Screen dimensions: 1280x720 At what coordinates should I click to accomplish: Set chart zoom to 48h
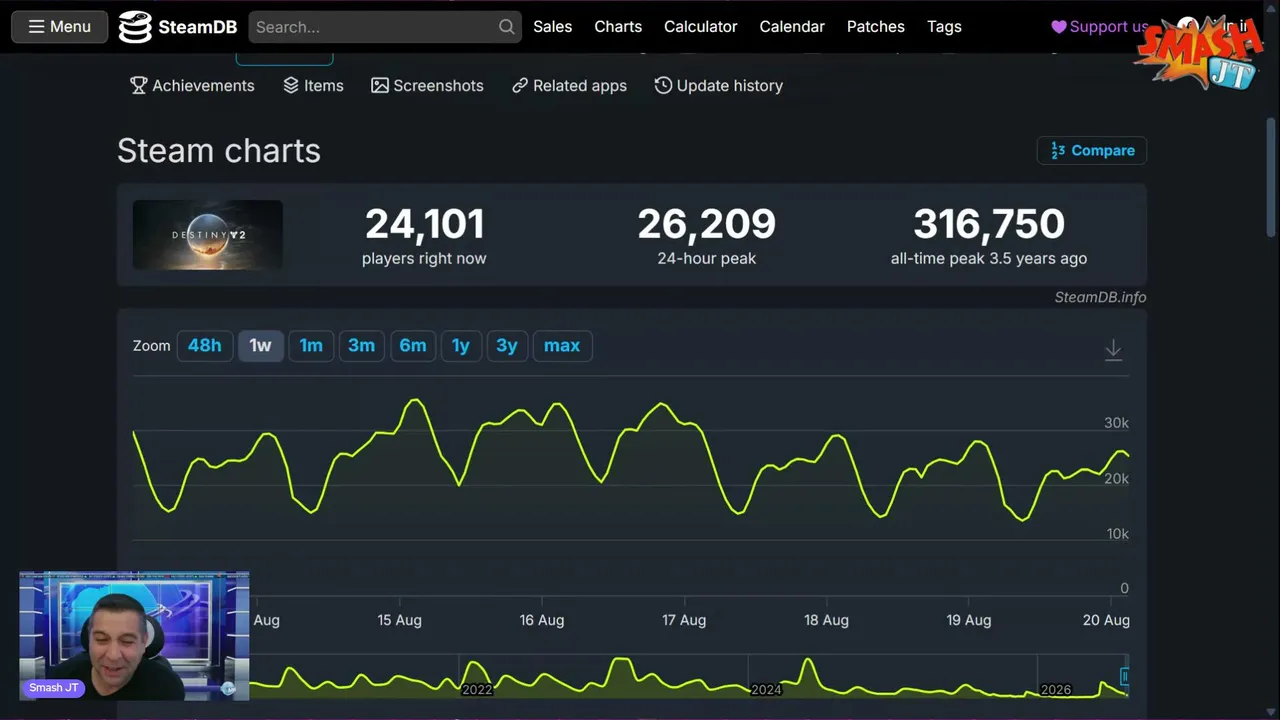tap(205, 346)
